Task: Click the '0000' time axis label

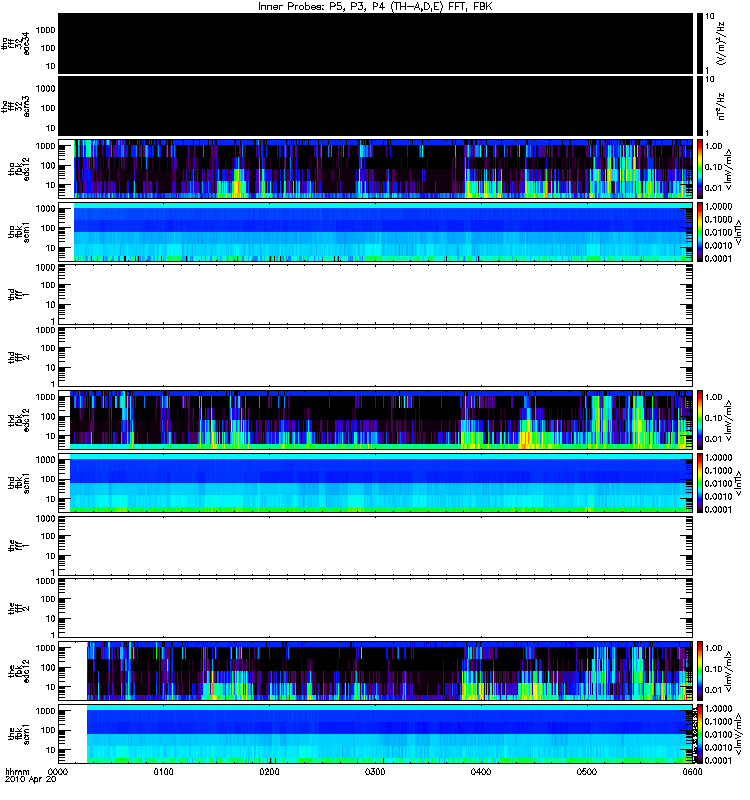Action: tap(58, 771)
